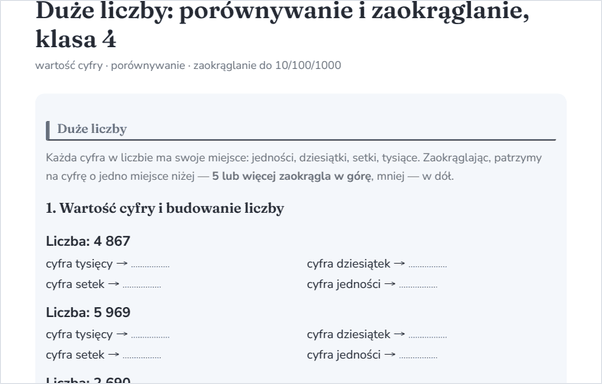Fill 'cyfra setek' blank for 4 867
The height and width of the screenshot is (384, 602).
coord(142,285)
